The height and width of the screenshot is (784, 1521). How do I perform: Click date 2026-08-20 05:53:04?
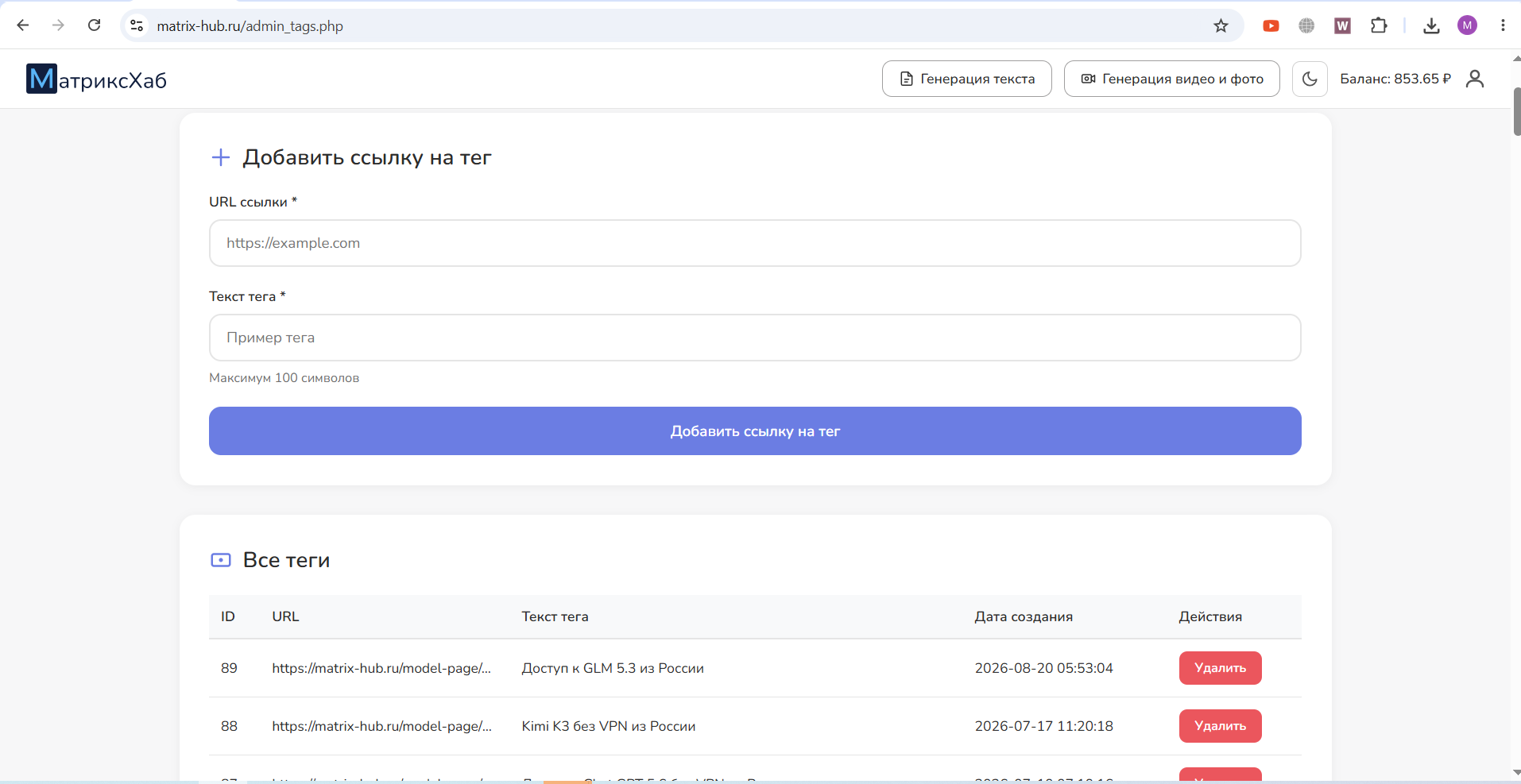coord(1044,668)
